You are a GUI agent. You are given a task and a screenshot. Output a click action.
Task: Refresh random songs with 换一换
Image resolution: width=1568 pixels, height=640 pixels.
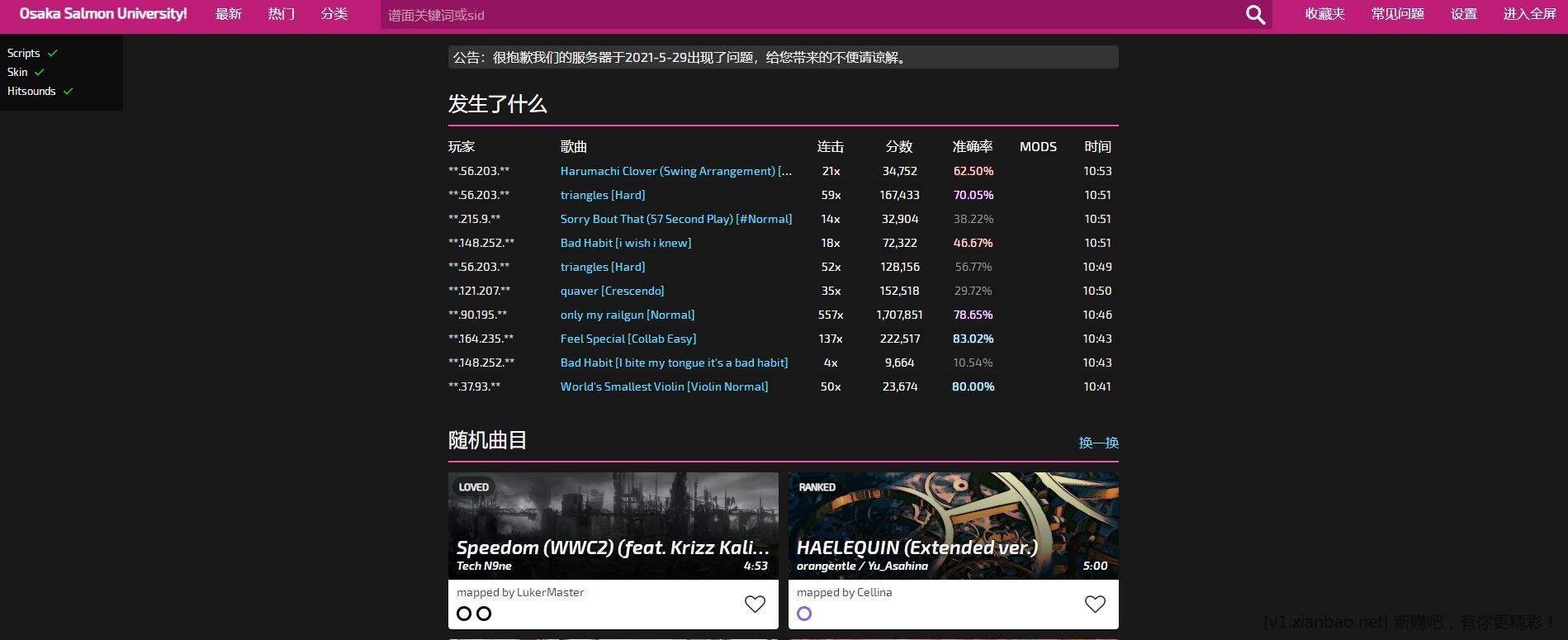point(1098,443)
